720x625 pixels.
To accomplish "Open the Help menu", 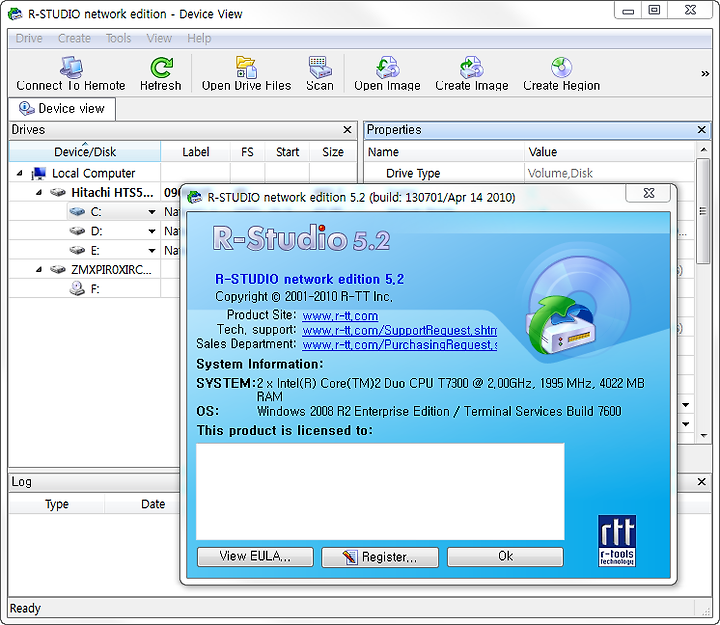I will pyautogui.click(x=199, y=38).
